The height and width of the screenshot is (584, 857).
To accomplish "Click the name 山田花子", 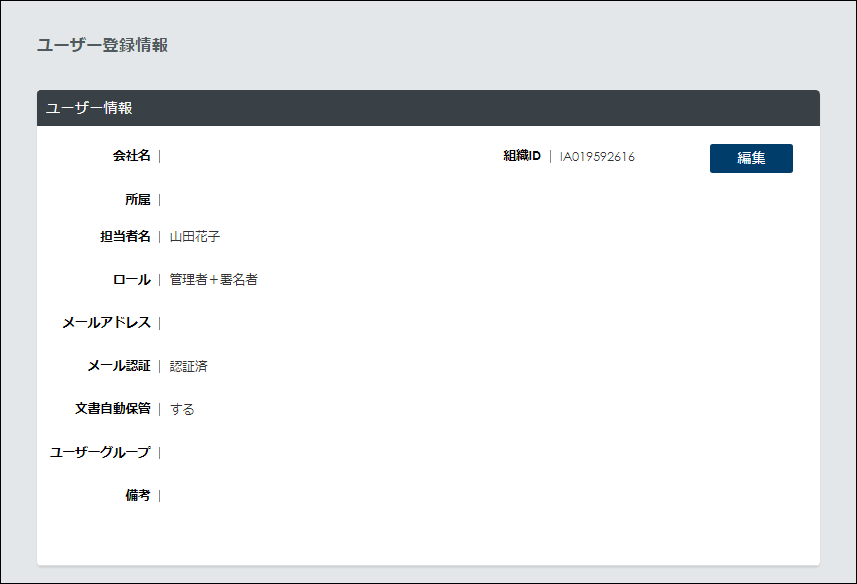I will [194, 237].
